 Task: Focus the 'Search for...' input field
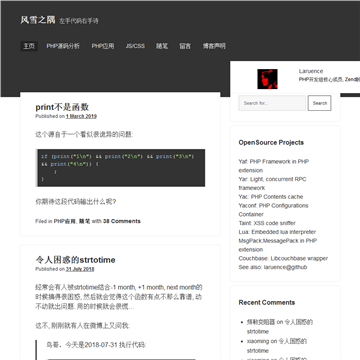tap(272, 103)
